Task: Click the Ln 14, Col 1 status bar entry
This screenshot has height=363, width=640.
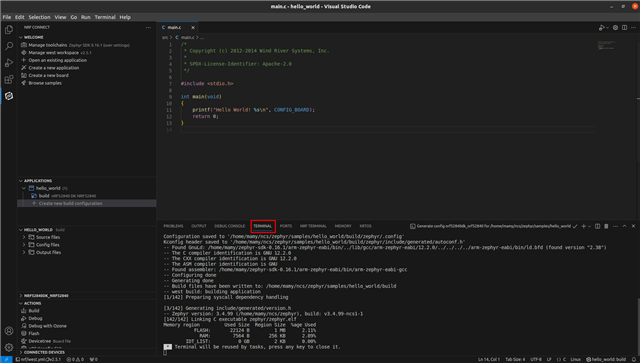Action: pyautogui.click(x=489, y=359)
